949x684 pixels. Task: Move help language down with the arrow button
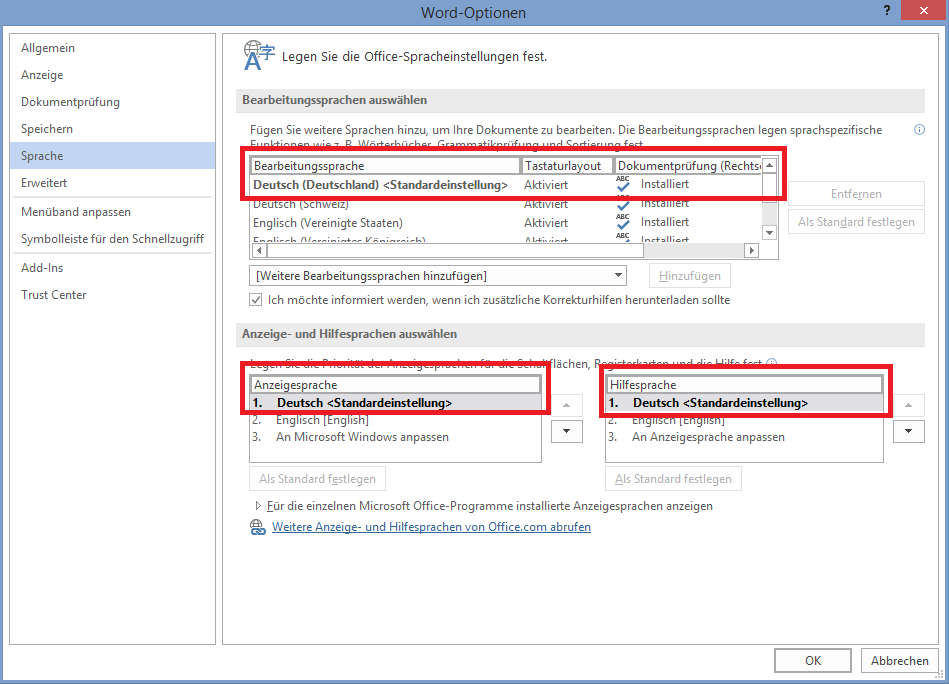908,431
